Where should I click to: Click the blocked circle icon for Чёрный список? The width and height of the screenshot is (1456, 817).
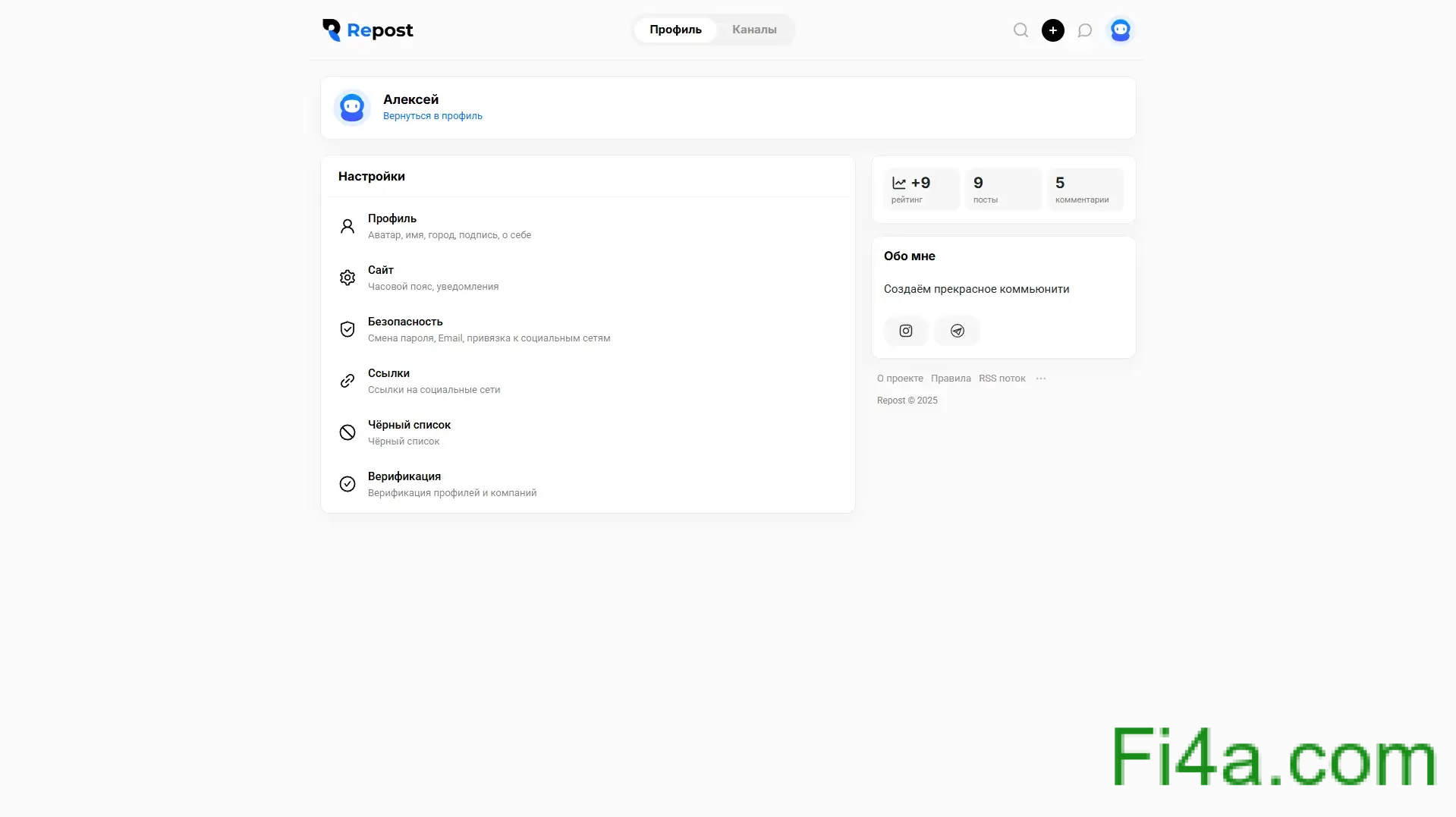pos(347,432)
